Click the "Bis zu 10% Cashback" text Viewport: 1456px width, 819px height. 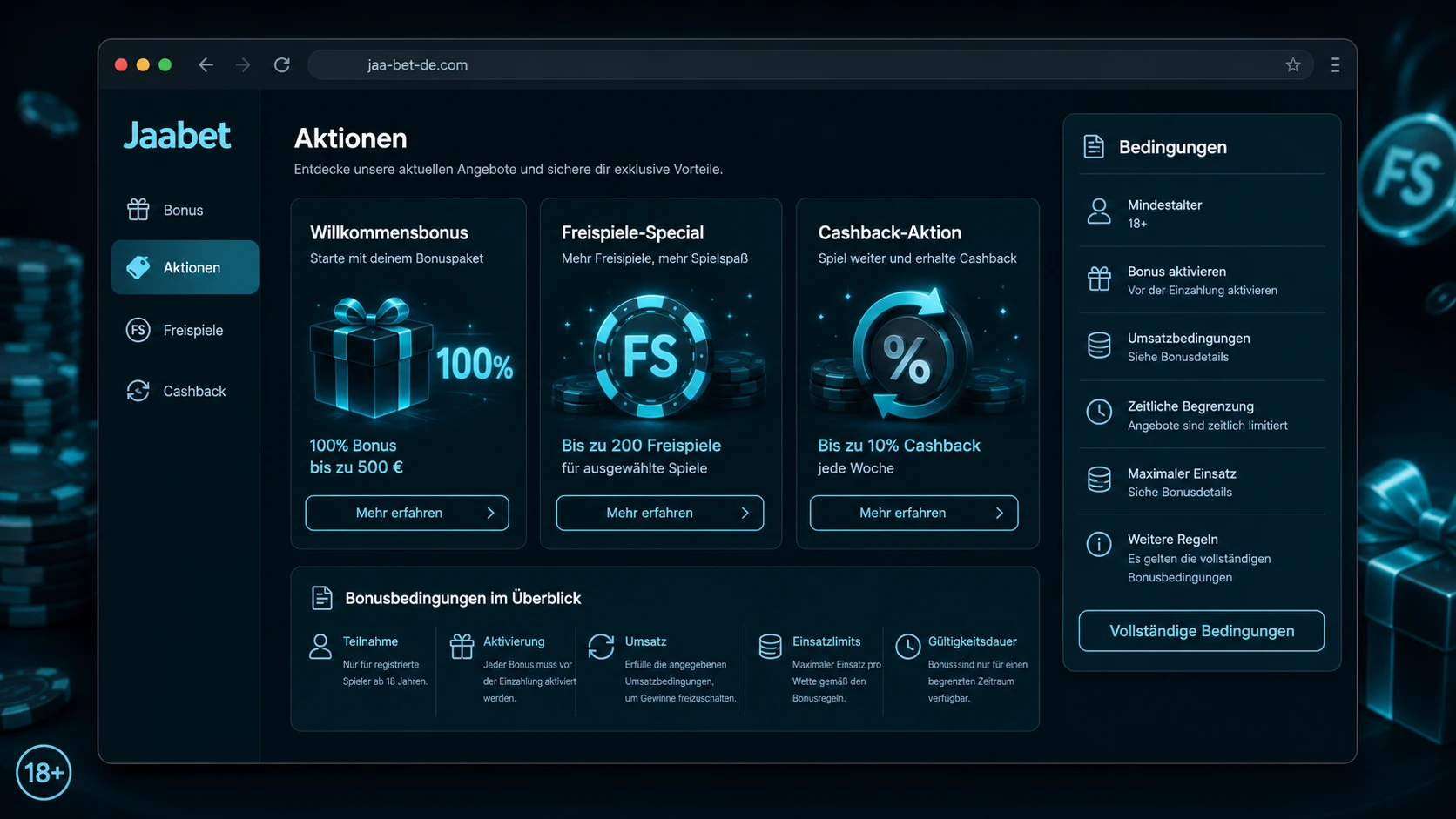coord(899,445)
